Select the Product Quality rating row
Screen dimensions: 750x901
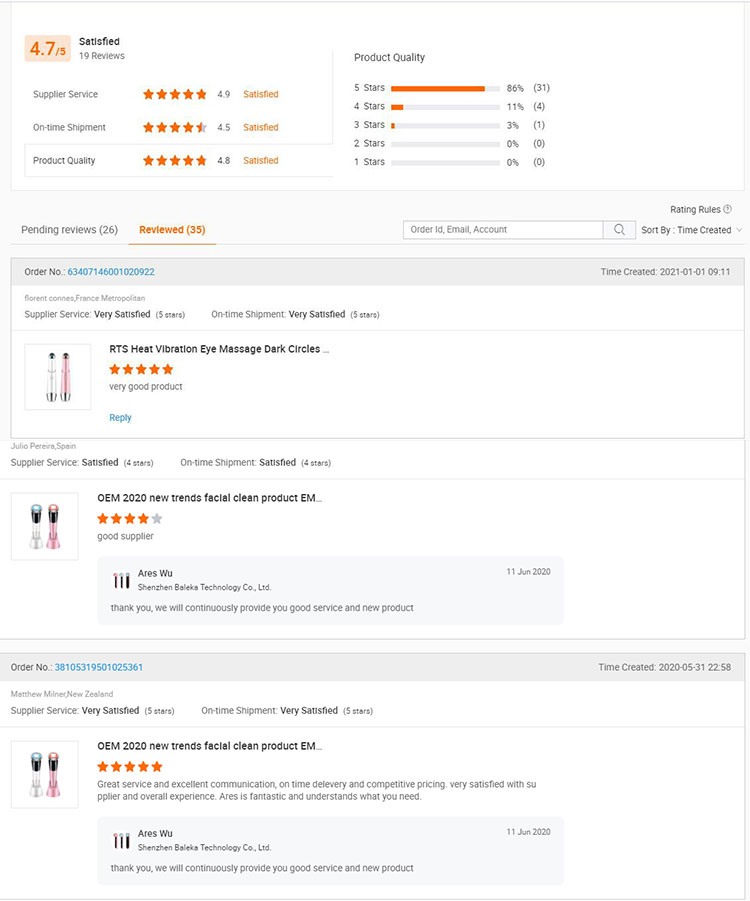(178, 161)
